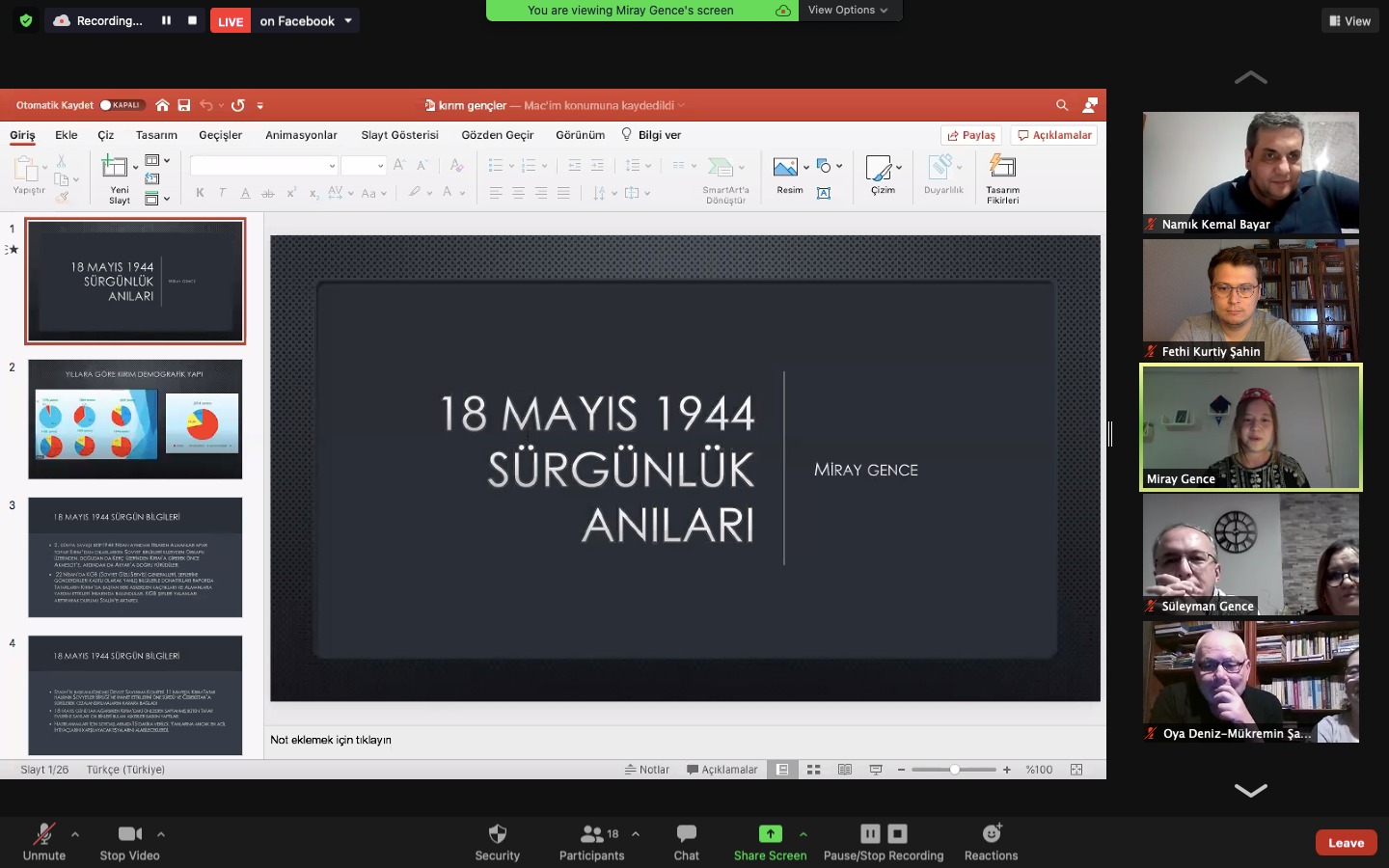The width and height of the screenshot is (1389, 868).
Task: Adjust the zoom slider handle
Action: [x=954, y=770]
